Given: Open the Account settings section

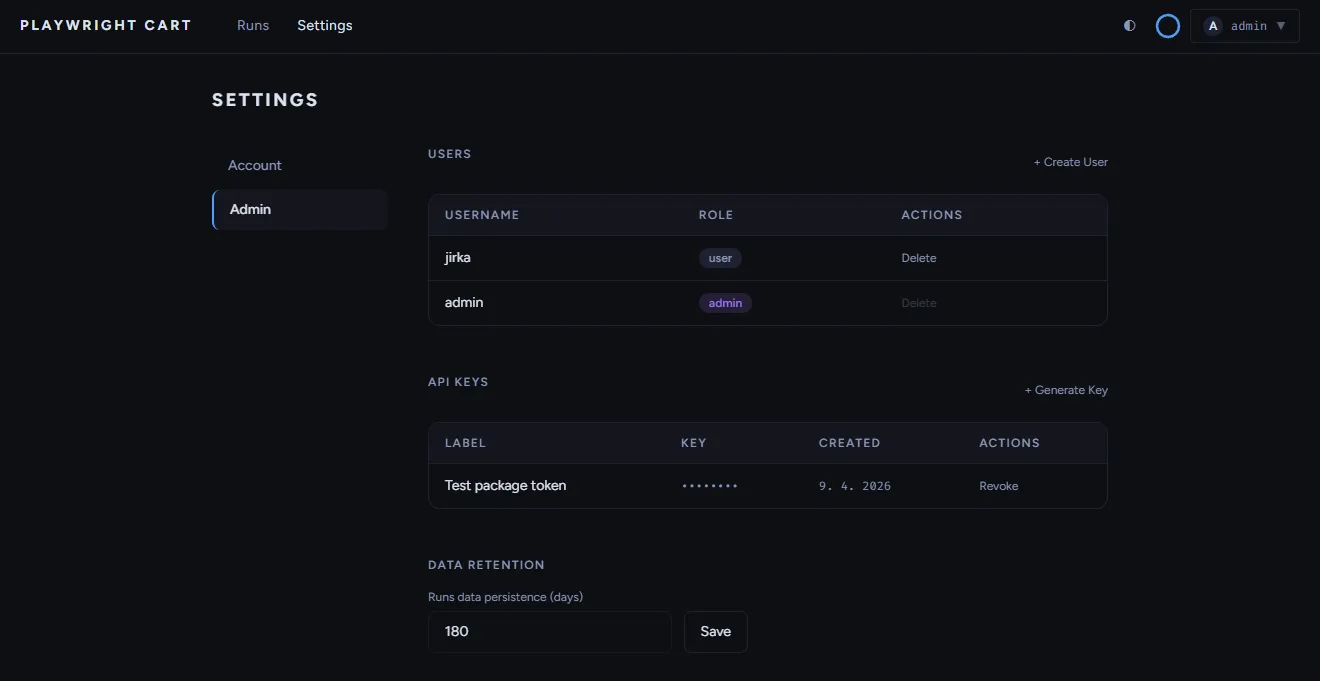Looking at the screenshot, I should (254, 165).
